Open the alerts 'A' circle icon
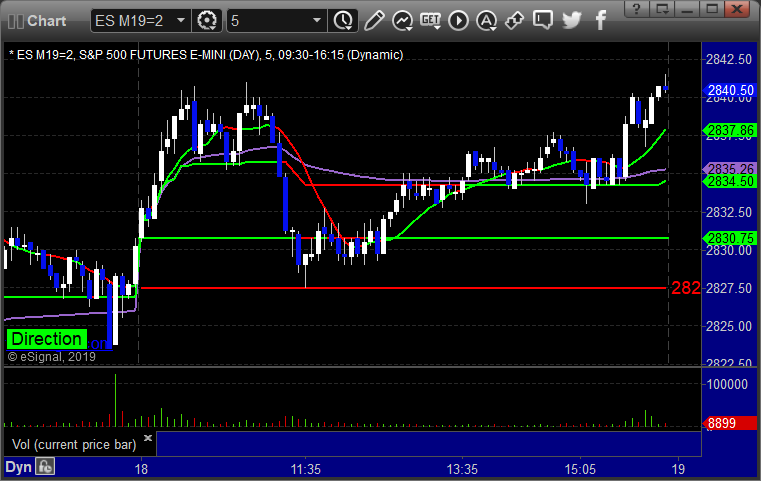 (x=486, y=21)
